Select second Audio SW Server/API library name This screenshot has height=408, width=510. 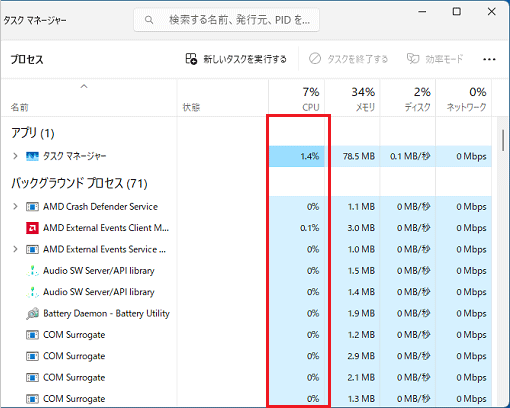99,292
